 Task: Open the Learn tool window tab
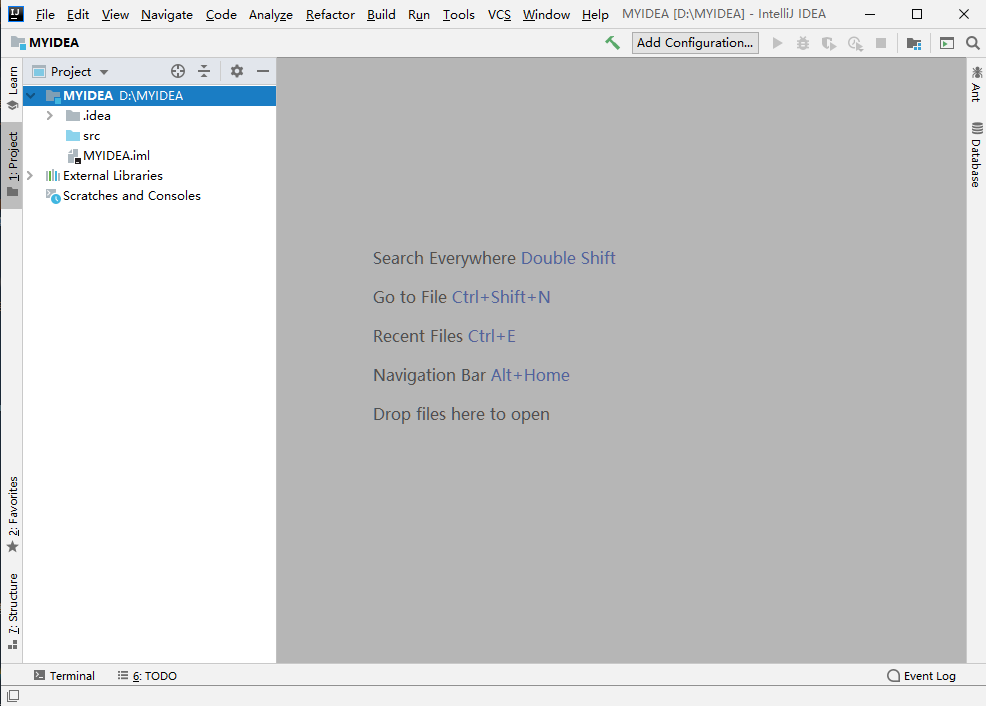pos(13,88)
